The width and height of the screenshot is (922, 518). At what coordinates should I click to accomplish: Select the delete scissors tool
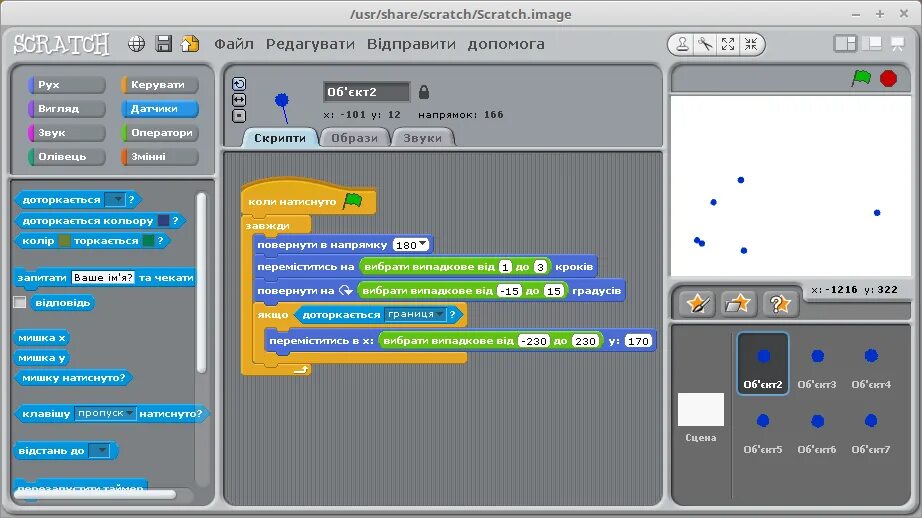tap(705, 44)
